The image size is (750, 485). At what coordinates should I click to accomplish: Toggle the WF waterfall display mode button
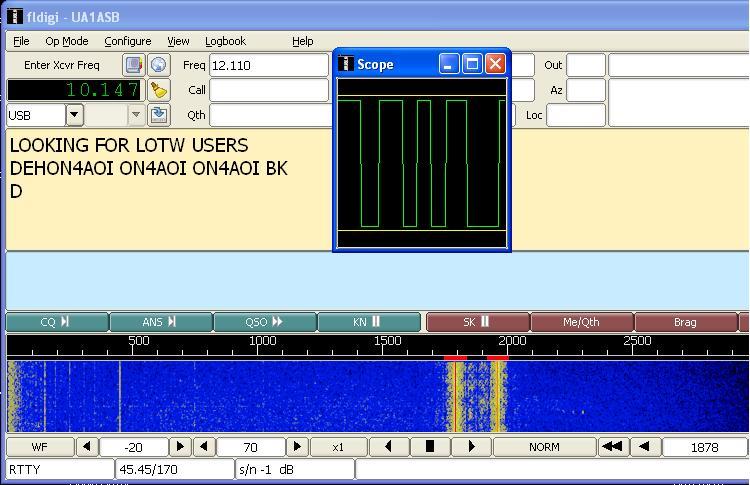(x=40, y=447)
